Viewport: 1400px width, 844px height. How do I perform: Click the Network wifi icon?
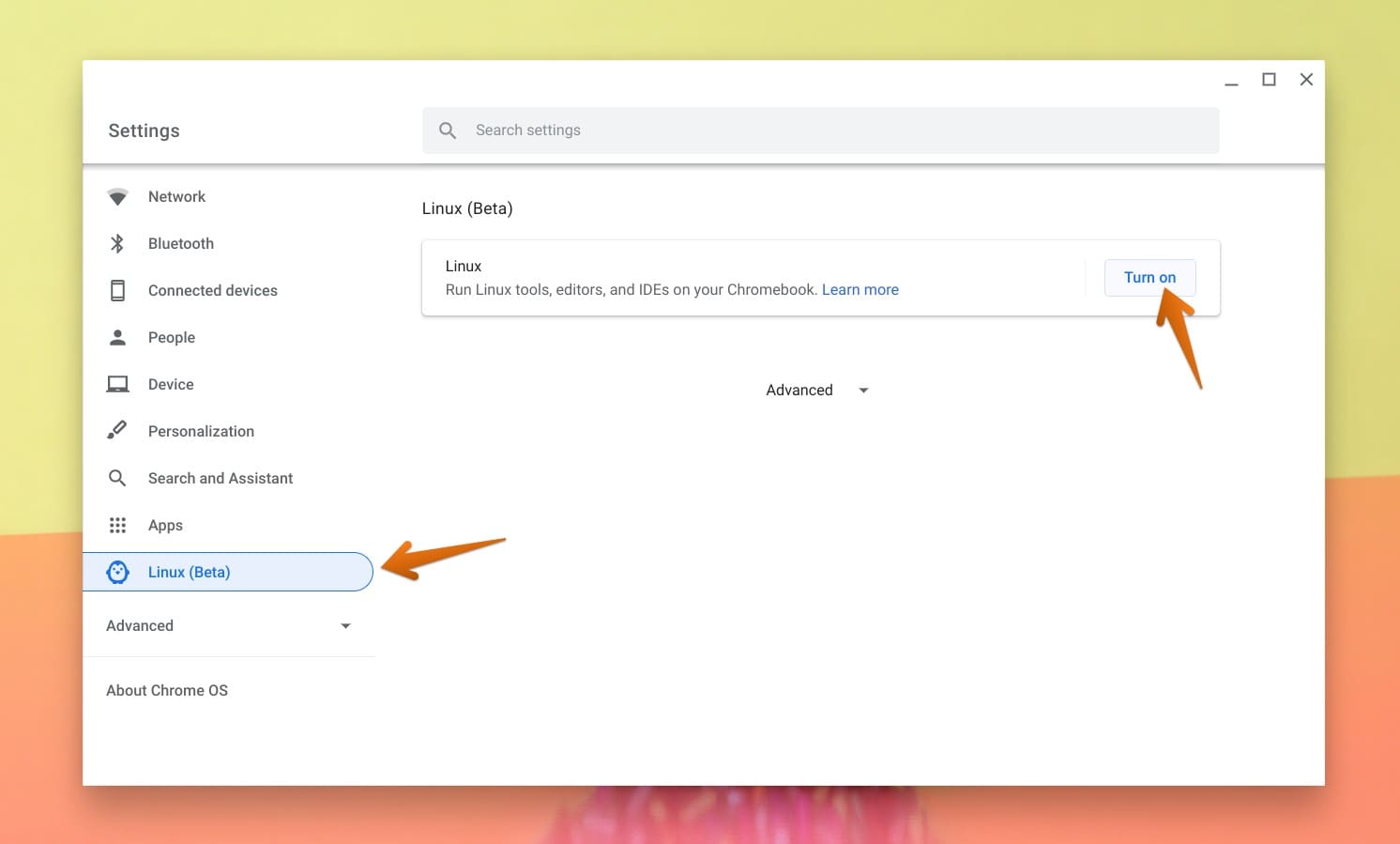click(x=117, y=197)
